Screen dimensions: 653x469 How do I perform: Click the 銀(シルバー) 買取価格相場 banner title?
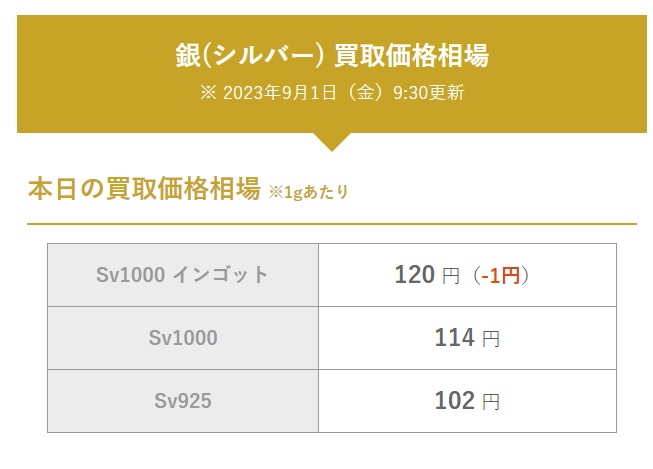[332, 55]
